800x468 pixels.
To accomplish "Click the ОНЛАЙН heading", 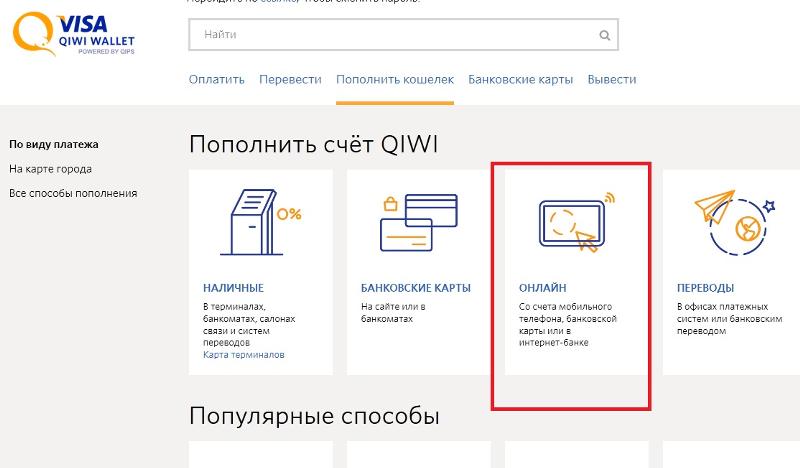I will click(542, 288).
